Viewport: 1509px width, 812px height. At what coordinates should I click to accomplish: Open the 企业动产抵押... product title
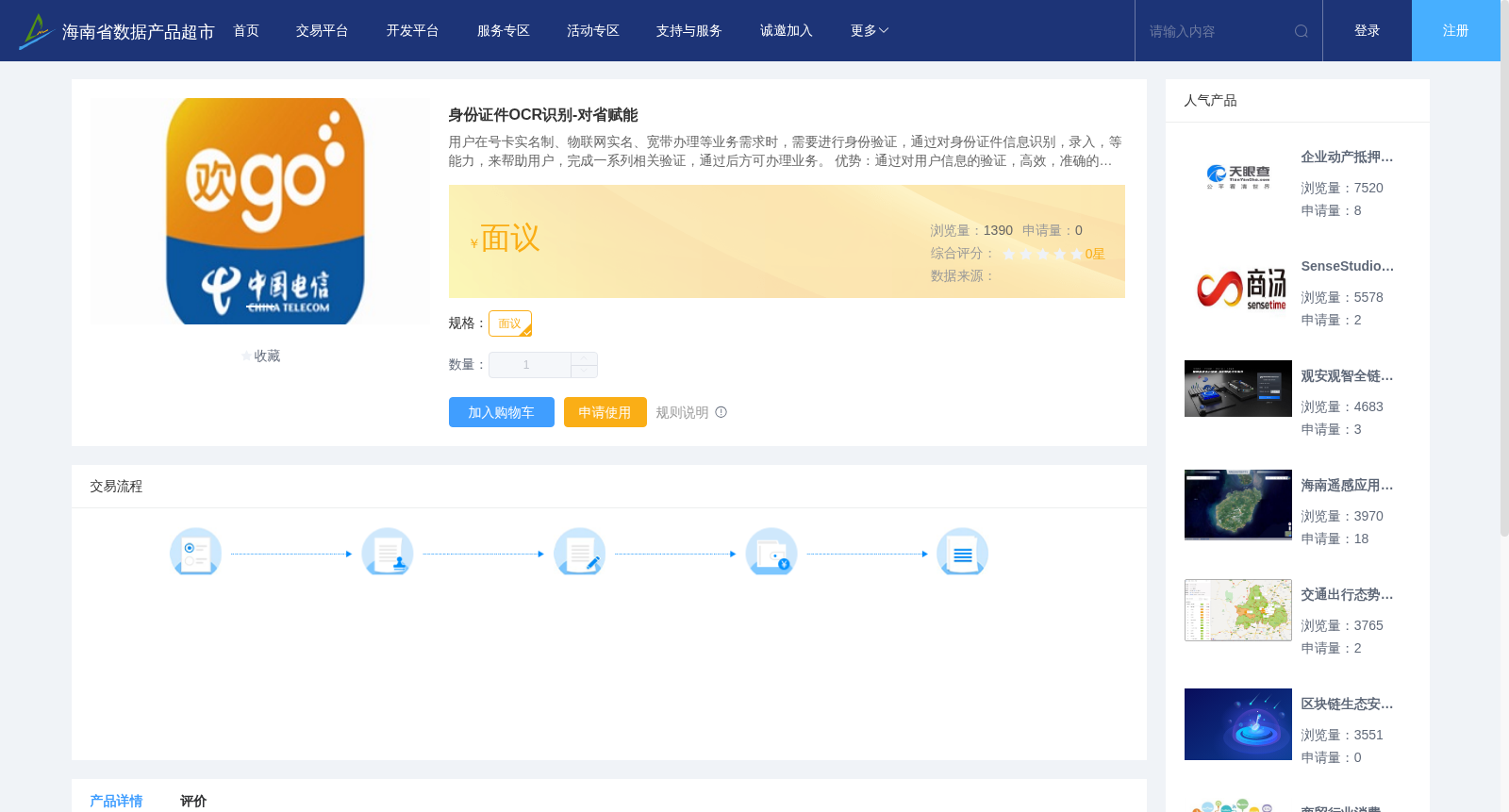pyautogui.click(x=1347, y=157)
